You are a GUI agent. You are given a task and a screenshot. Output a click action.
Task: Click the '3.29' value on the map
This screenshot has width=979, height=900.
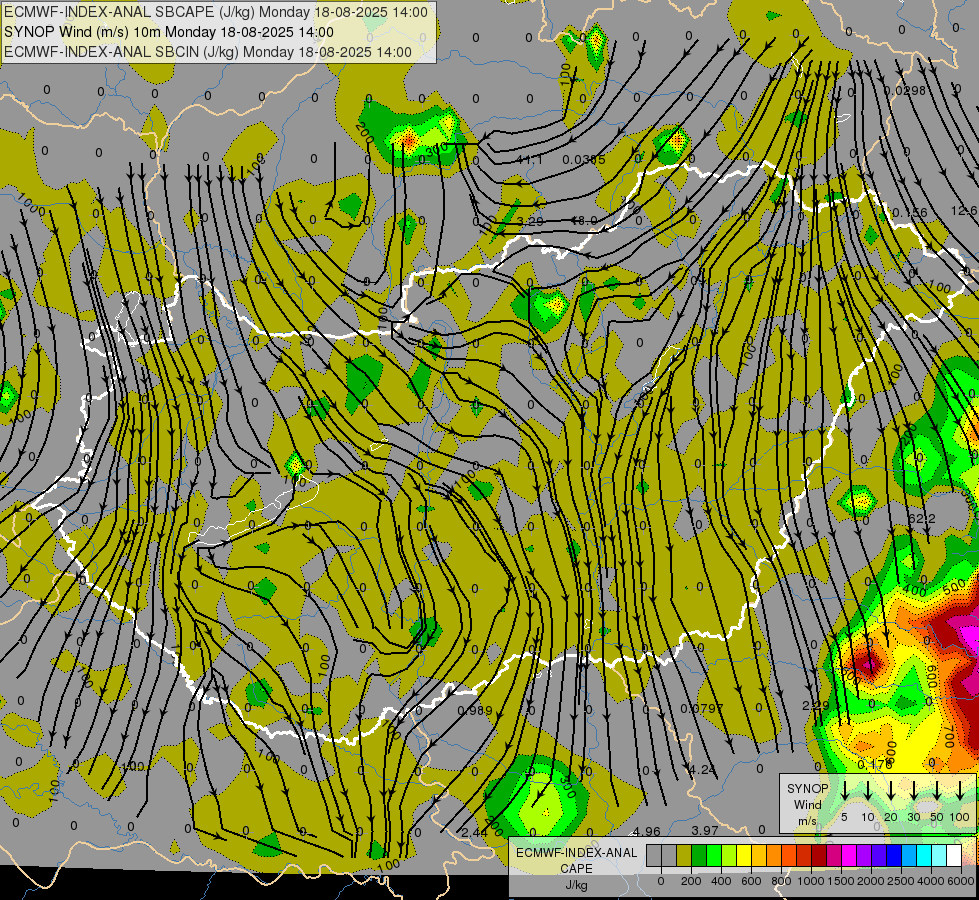tap(530, 221)
